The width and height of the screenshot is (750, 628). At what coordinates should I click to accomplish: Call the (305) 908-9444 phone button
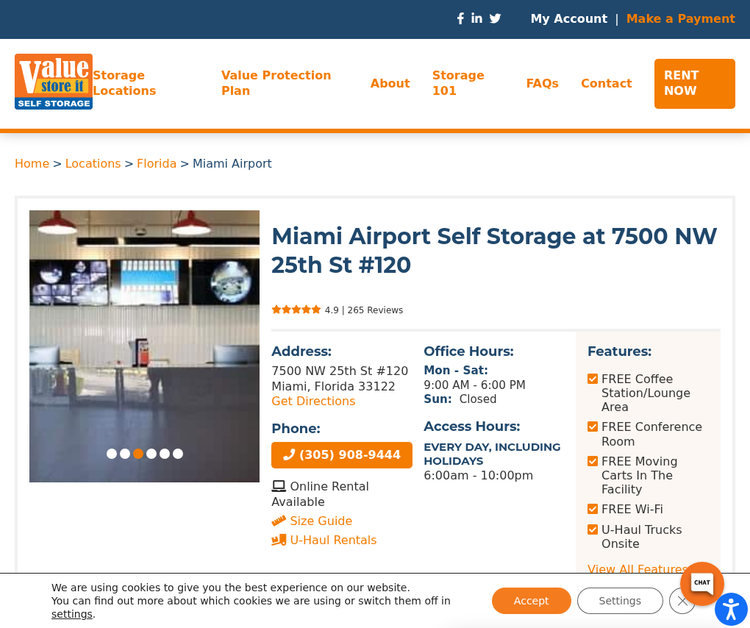click(342, 455)
